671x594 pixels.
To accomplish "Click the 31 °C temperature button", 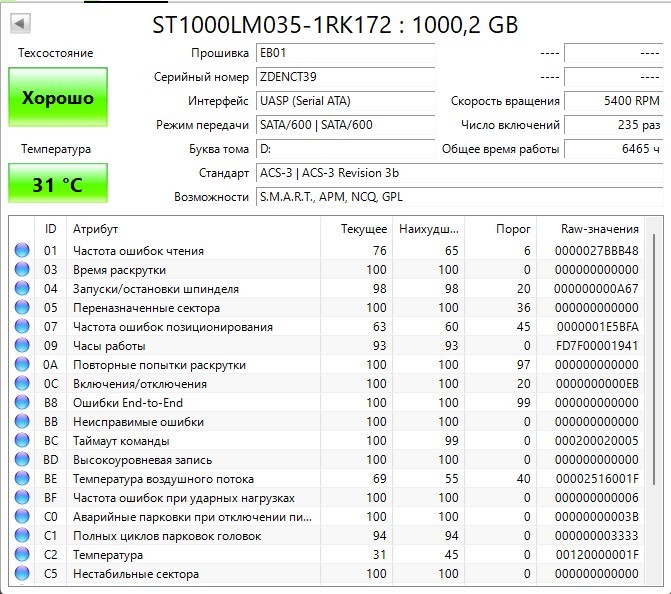I will (58, 183).
